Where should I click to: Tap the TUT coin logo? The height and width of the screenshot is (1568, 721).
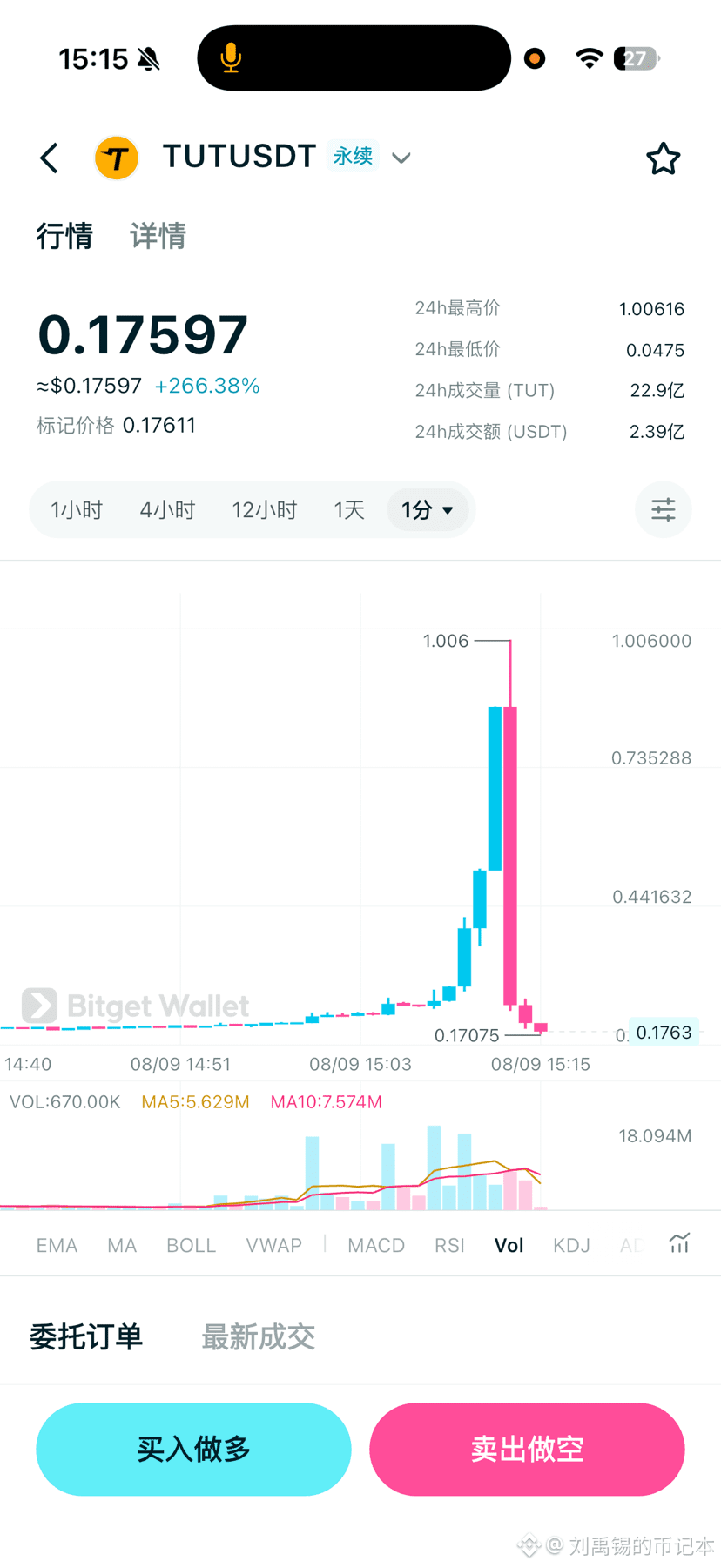coord(117,158)
